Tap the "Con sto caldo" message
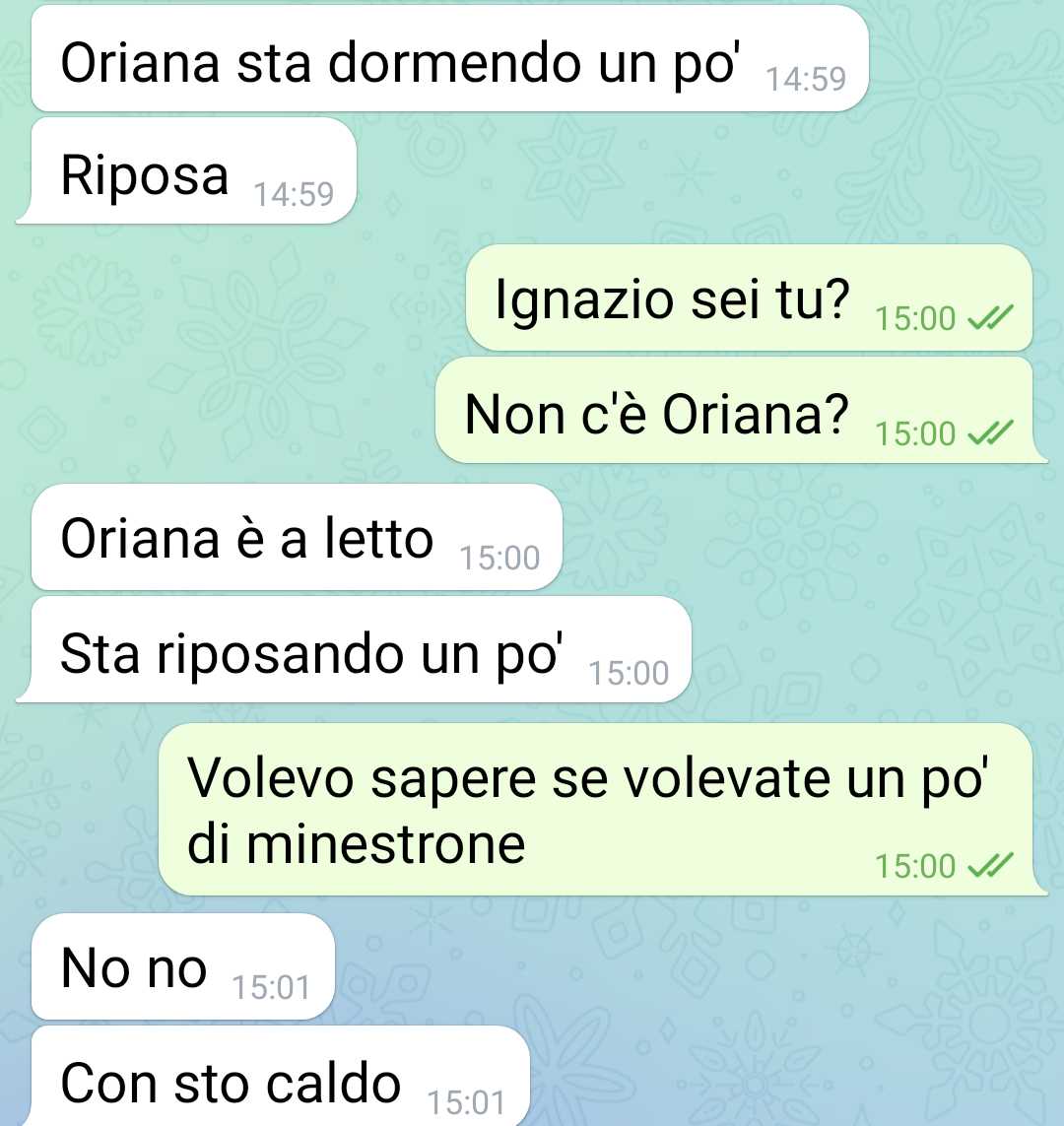Viewport: 1064px width, 1126px height. [x=281, y=1076]
